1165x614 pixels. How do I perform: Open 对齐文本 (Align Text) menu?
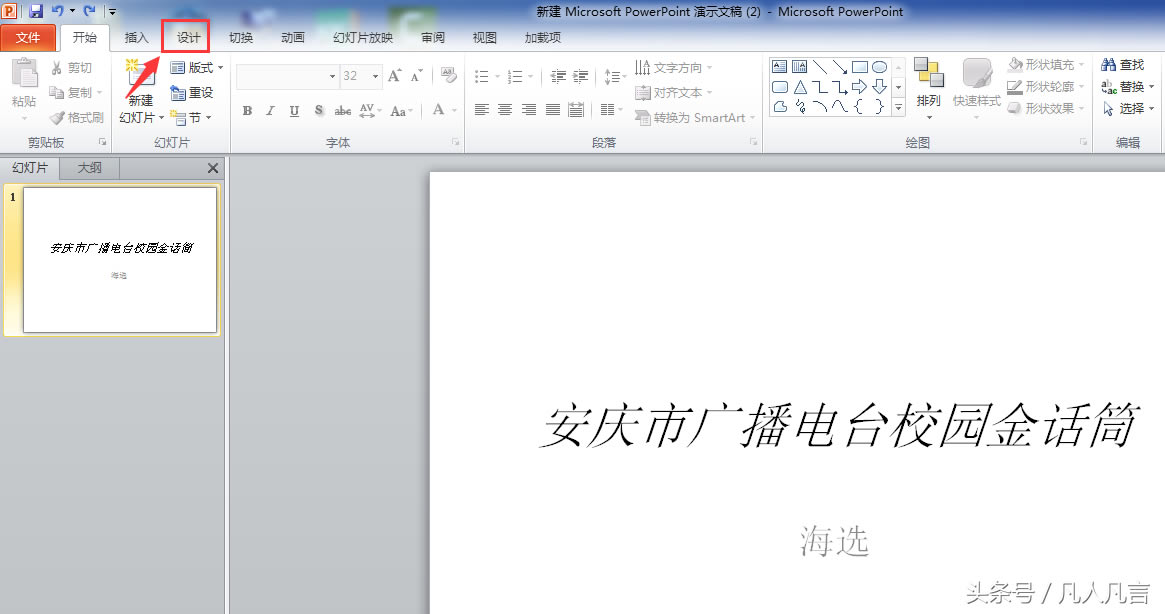(673, 93)
